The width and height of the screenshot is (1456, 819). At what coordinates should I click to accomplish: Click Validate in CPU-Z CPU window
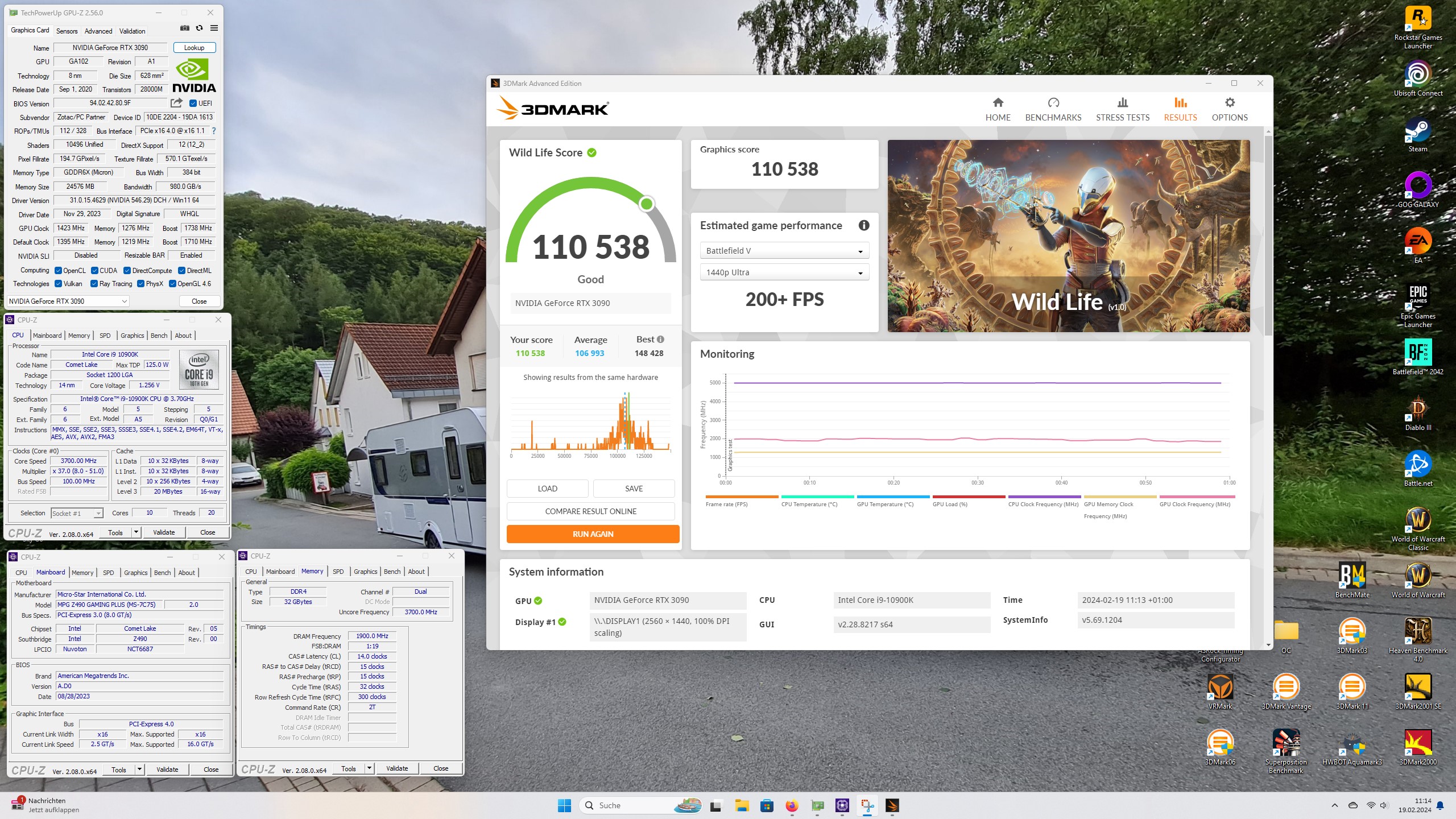point(164,532)
